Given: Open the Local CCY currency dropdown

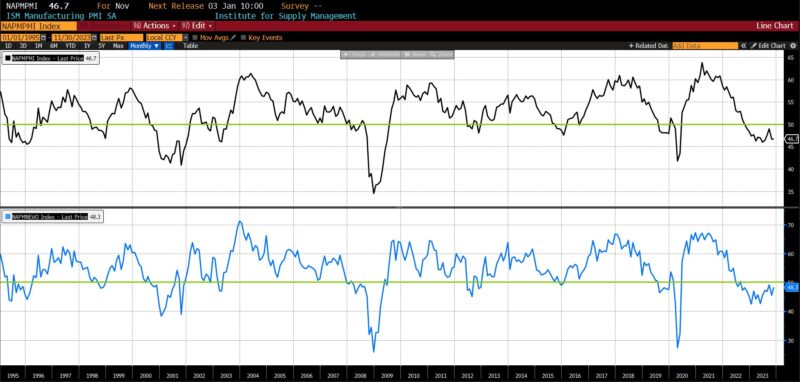Looking at the screenshot, I should coord(167,38).
